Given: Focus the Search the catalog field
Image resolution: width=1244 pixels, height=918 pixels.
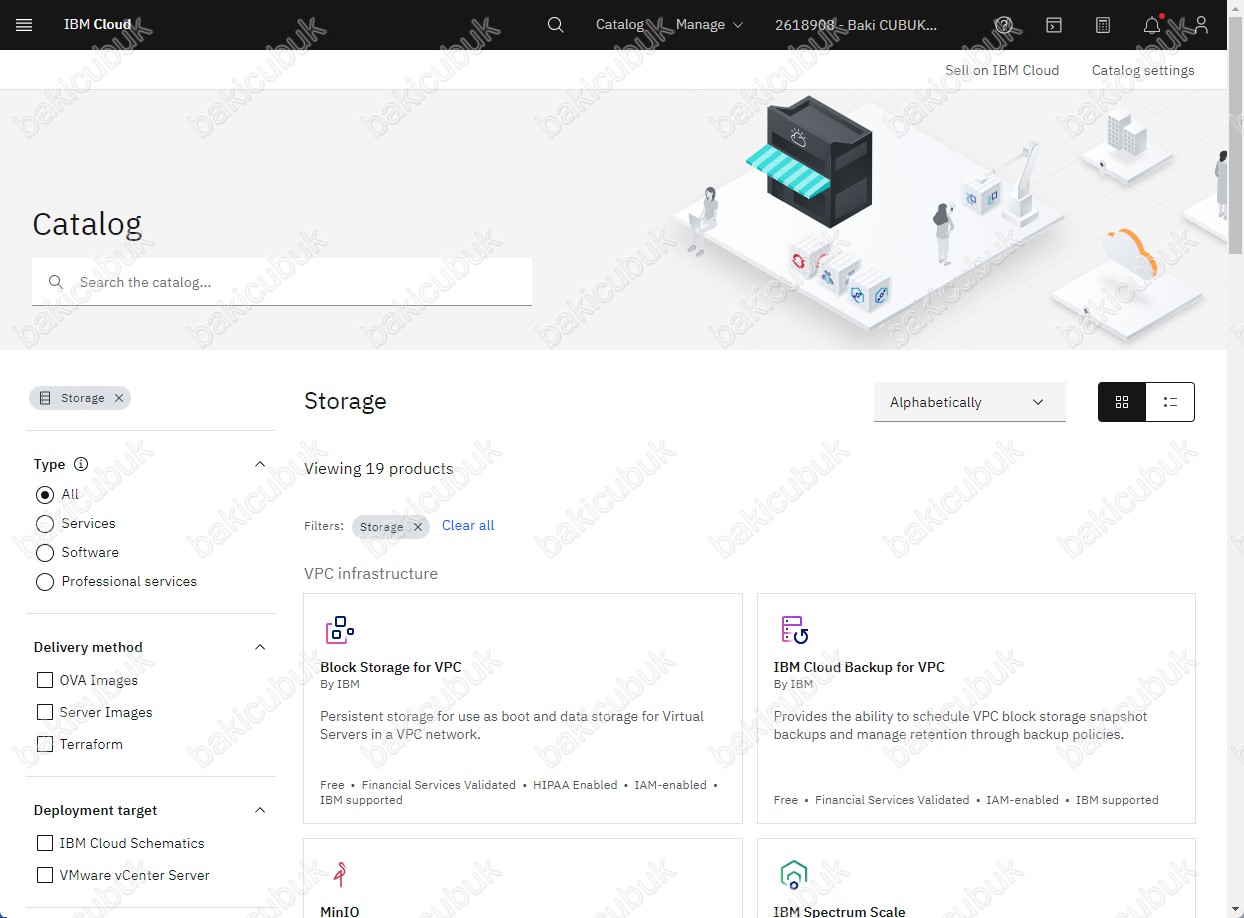Looking at the screenshot, I should 282,282.
